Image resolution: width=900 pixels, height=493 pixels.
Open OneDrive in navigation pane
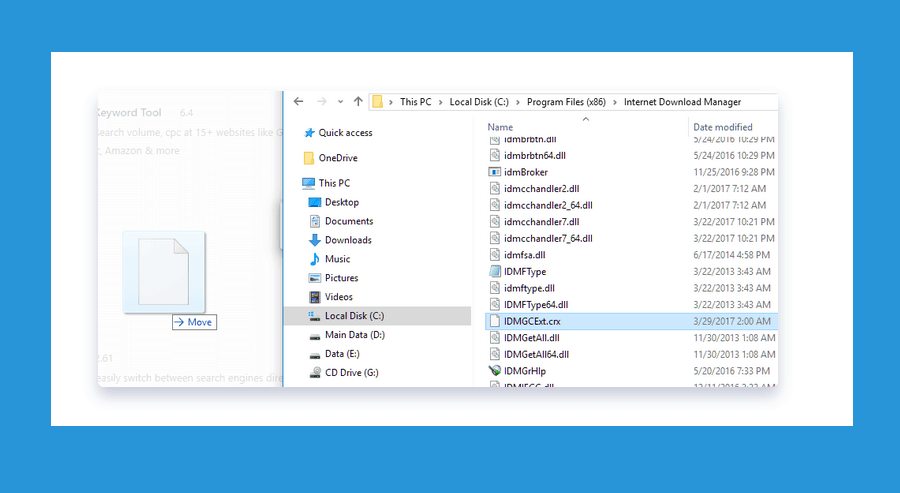click(338, 158)
